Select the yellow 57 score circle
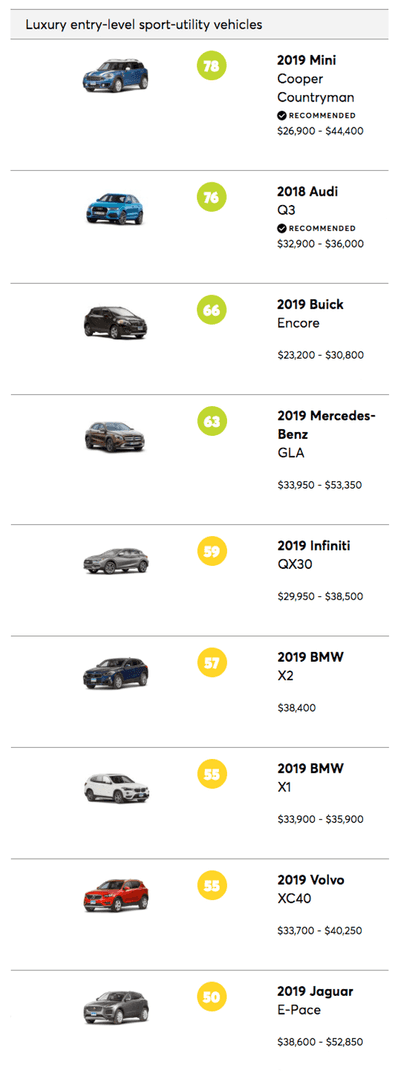 pos(212,663)
